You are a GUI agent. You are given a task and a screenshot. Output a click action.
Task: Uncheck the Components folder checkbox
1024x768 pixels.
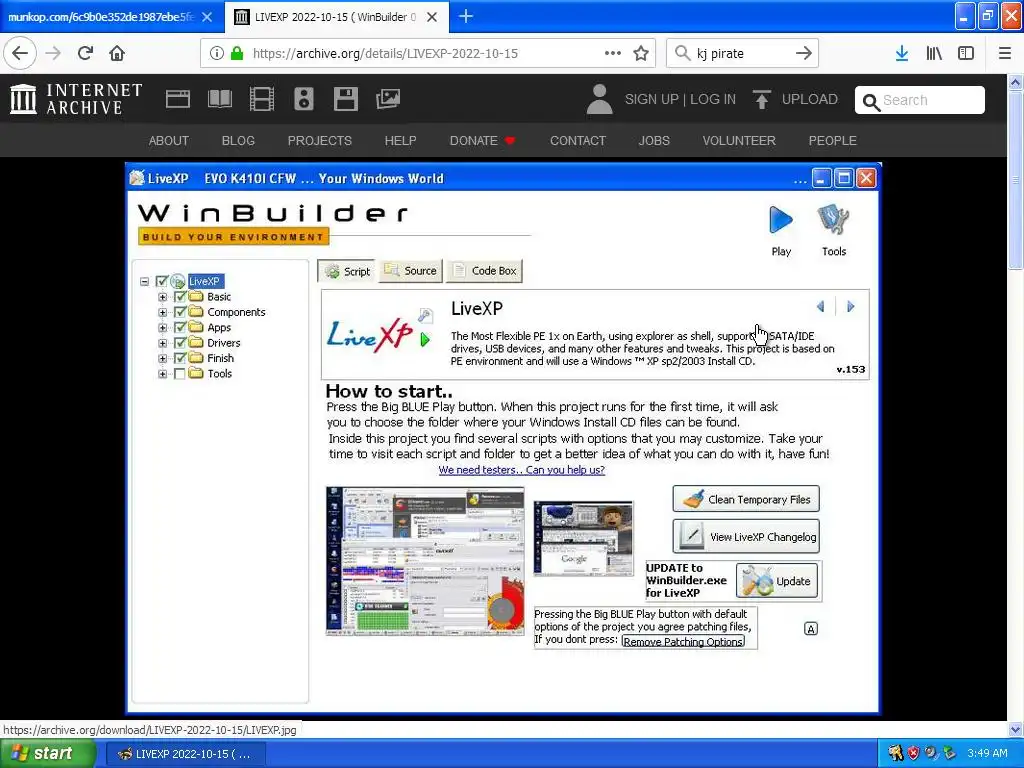[x=180, y=312]
